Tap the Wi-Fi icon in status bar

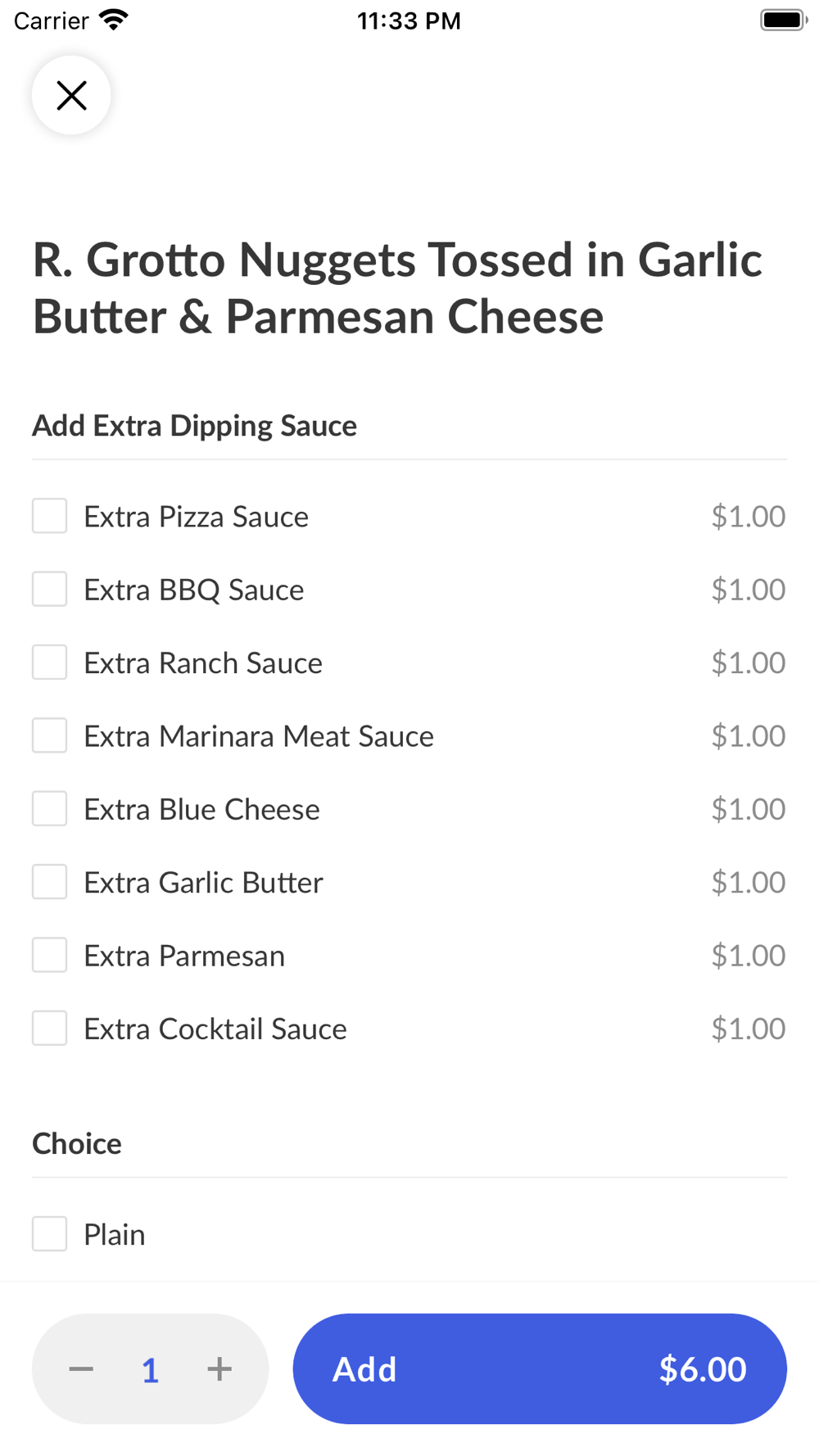pos(114,20)
